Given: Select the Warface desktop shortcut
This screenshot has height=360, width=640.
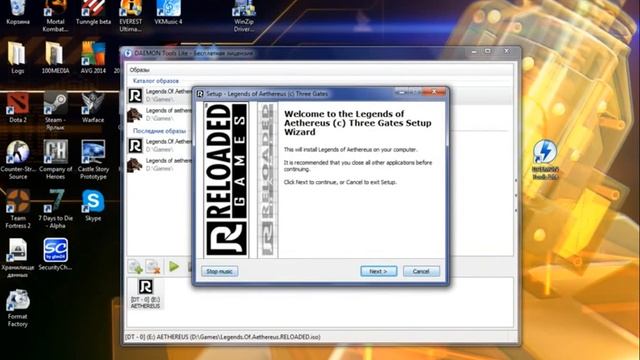Looking at the screenshot, I should point(93,108).
